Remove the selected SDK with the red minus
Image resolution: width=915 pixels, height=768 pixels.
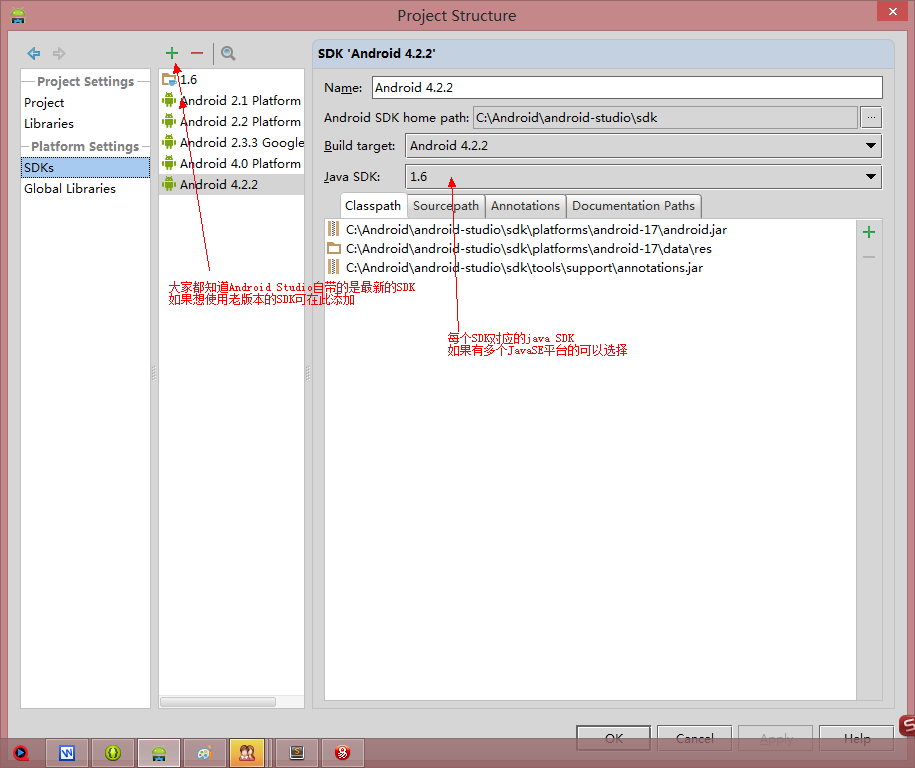197,53
